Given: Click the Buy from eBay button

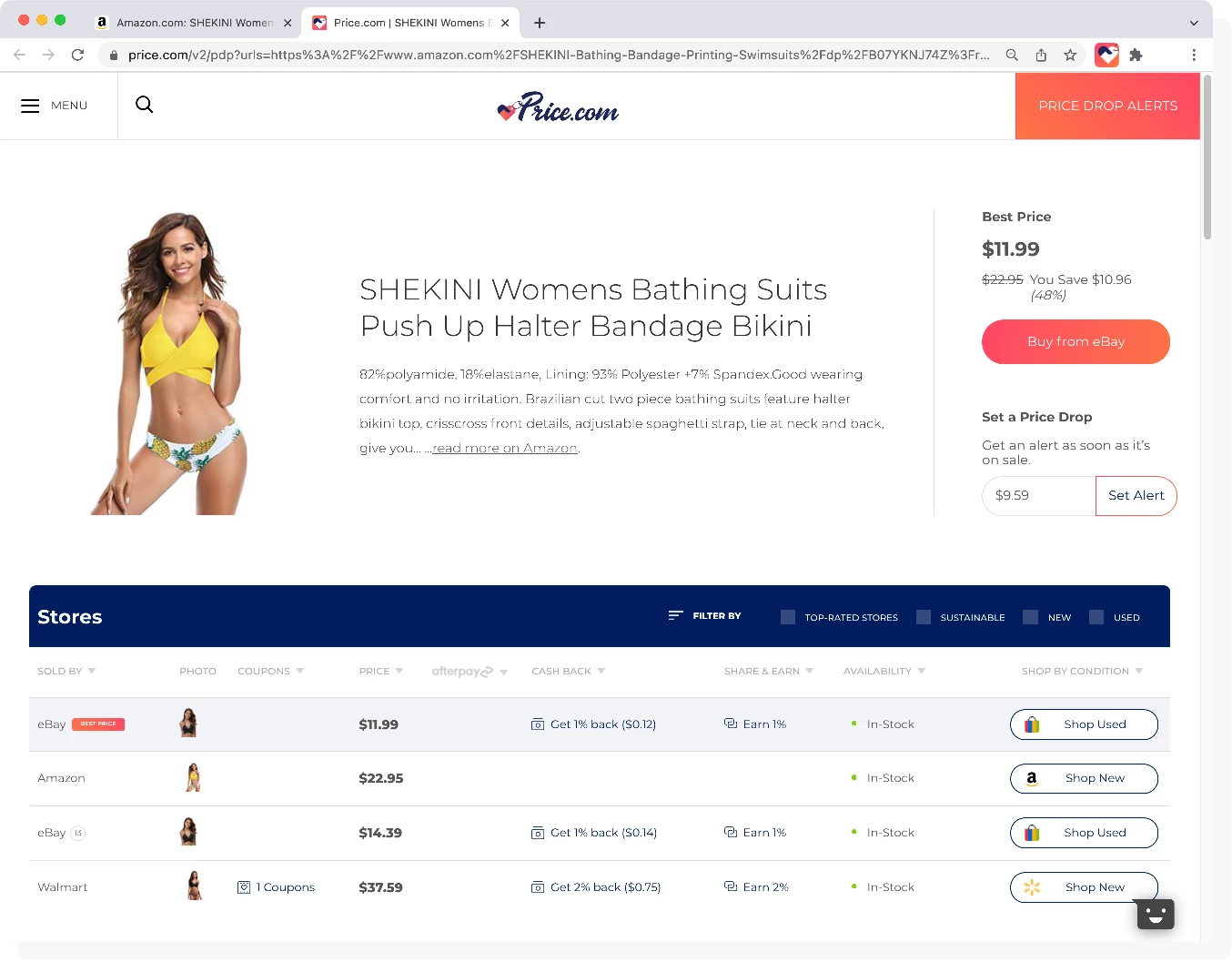Looking at the screenshot, I should 1075,341.
